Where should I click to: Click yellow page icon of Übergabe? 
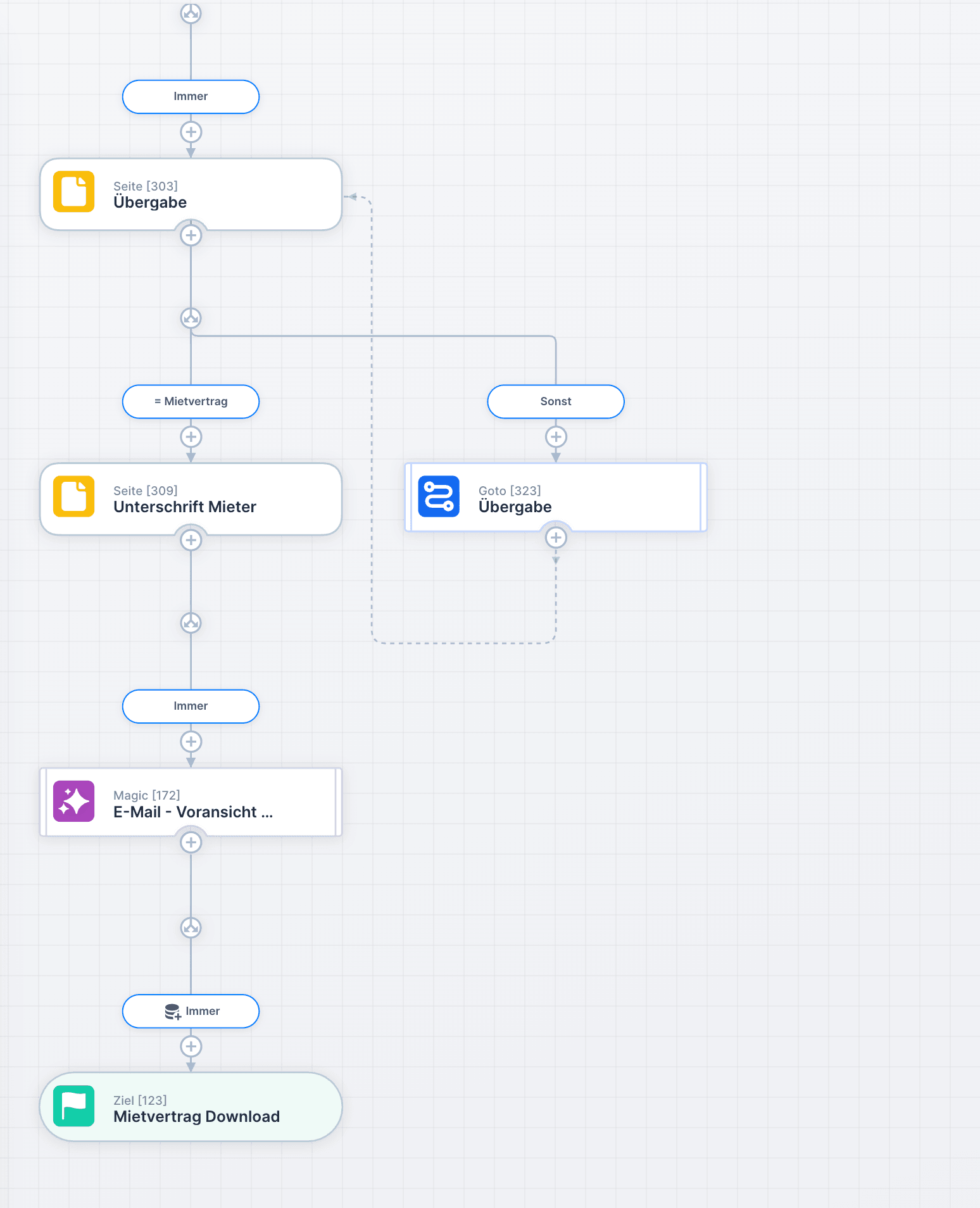click(74, 191)
